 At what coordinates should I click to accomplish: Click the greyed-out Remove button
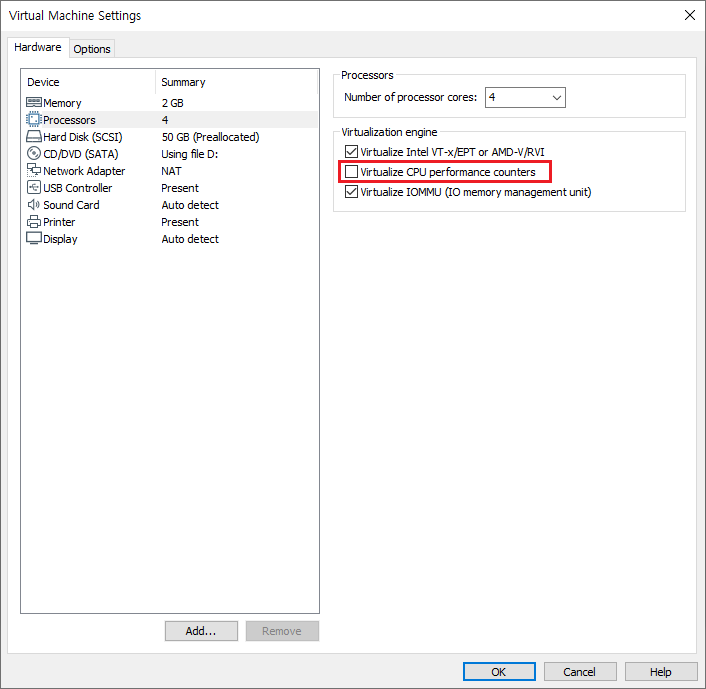pos(282,631)
